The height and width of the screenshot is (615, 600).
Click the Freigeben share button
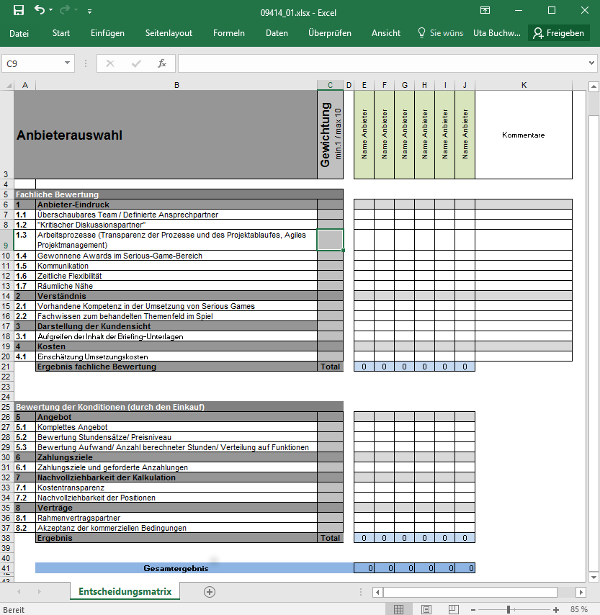point(558,32)
